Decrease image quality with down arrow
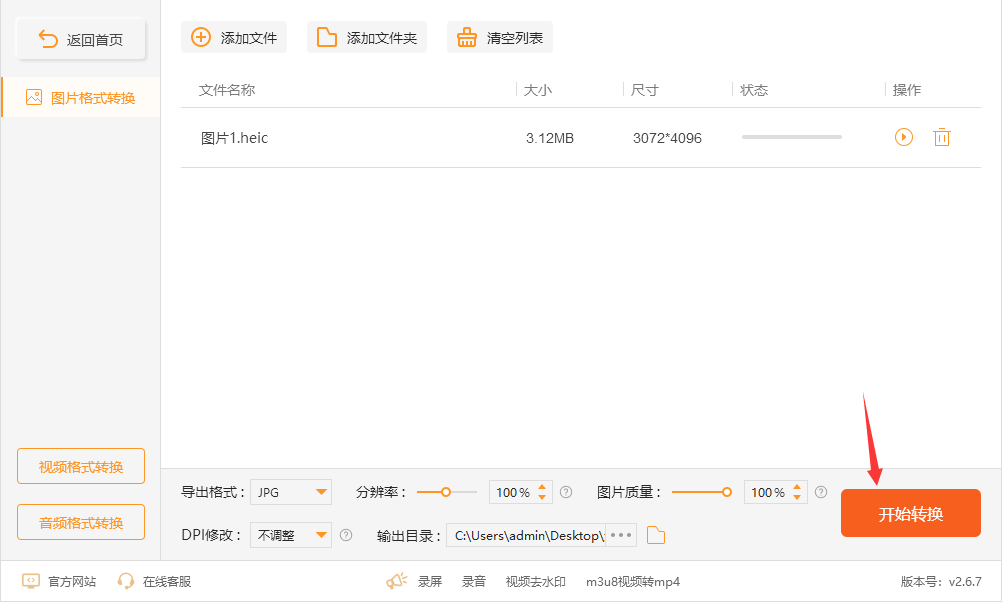The height and width of the screenshot is (602, 1002). coord(797,497)
